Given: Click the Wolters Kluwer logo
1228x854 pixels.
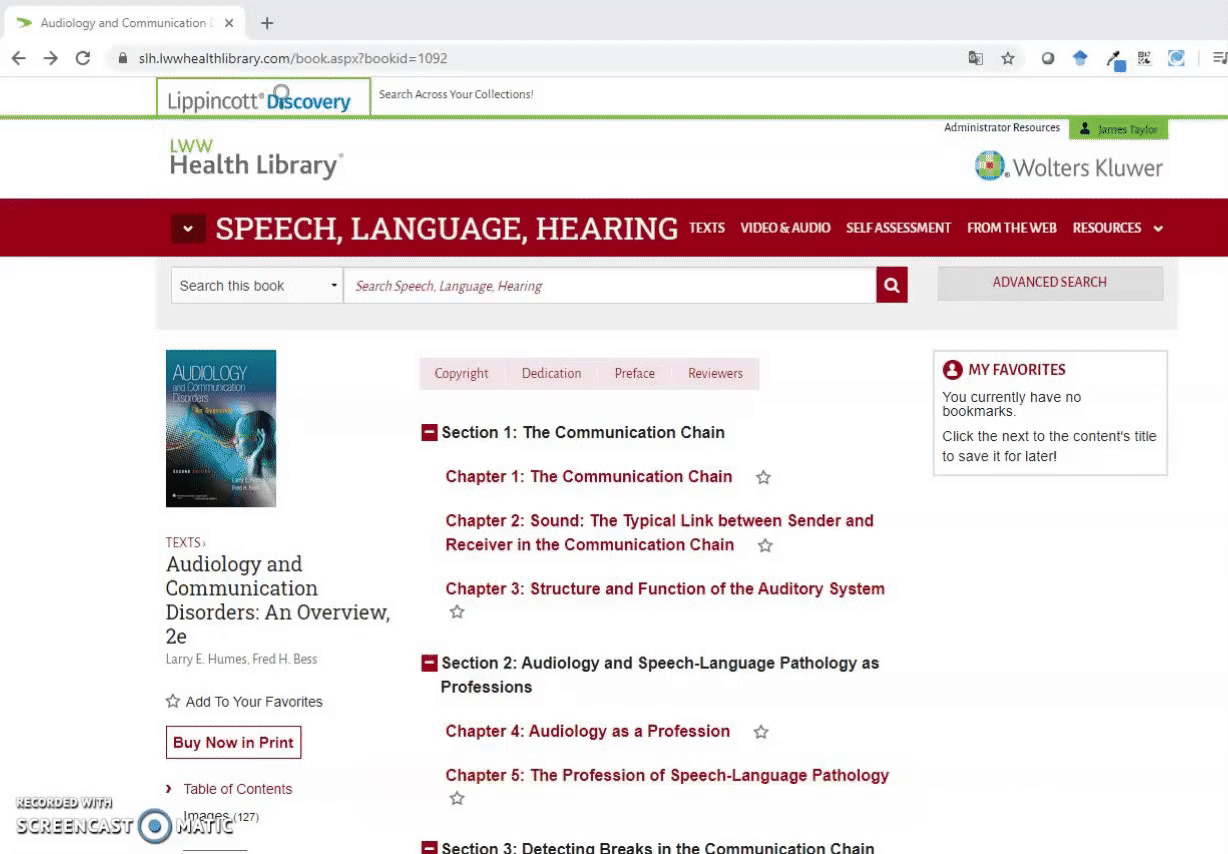Looking at the screenshot, I should (1069, 166).
